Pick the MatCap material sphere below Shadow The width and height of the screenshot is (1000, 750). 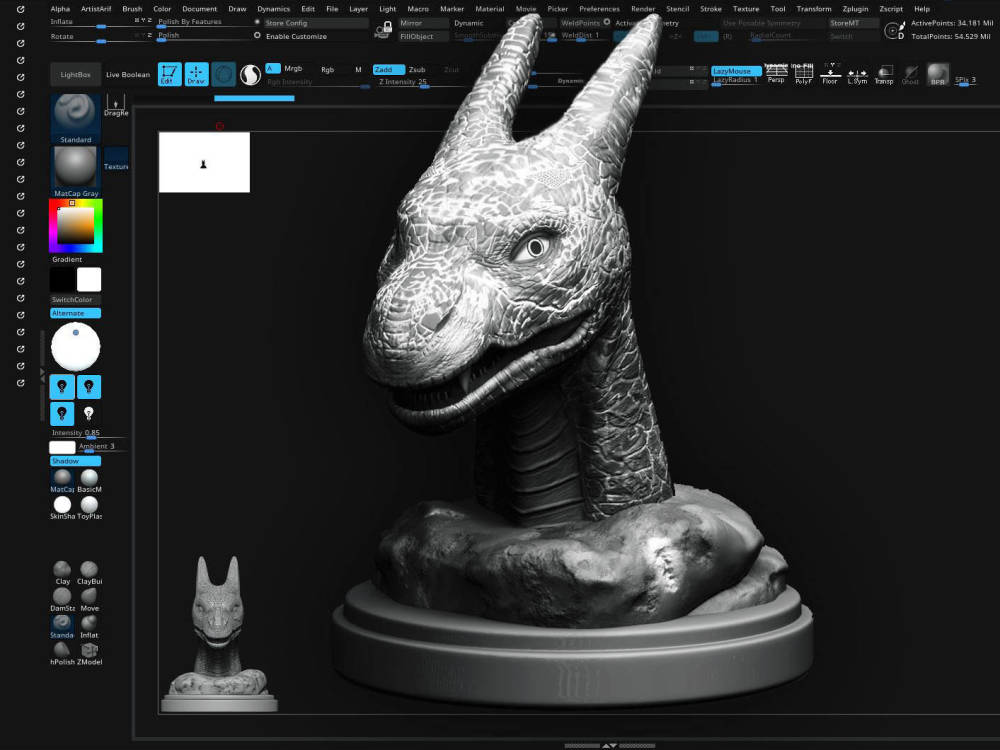[x=62, y=480]
